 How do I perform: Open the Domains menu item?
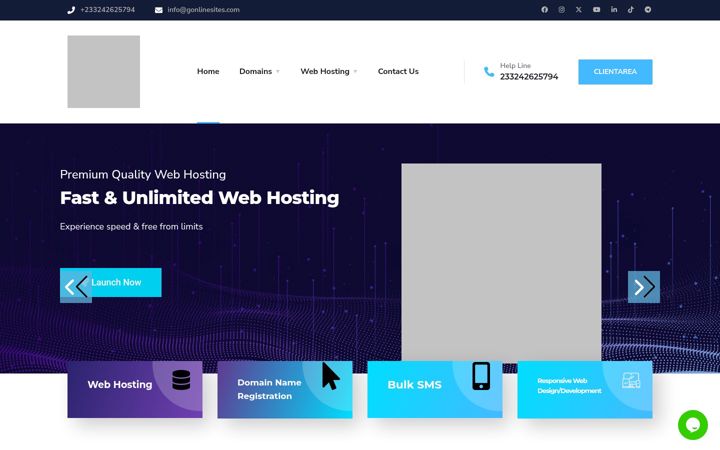point(255,72)
